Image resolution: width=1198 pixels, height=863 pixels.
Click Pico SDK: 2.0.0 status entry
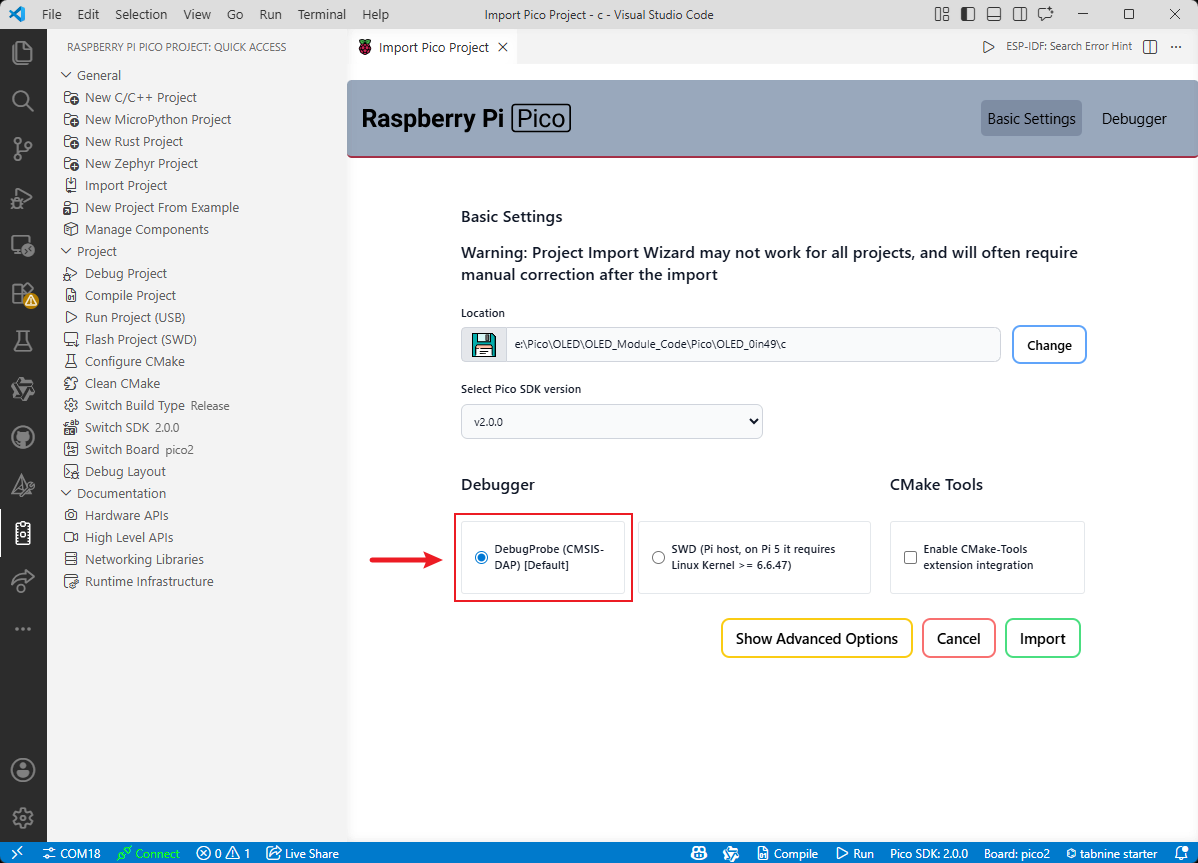click(x=928, y=853)
